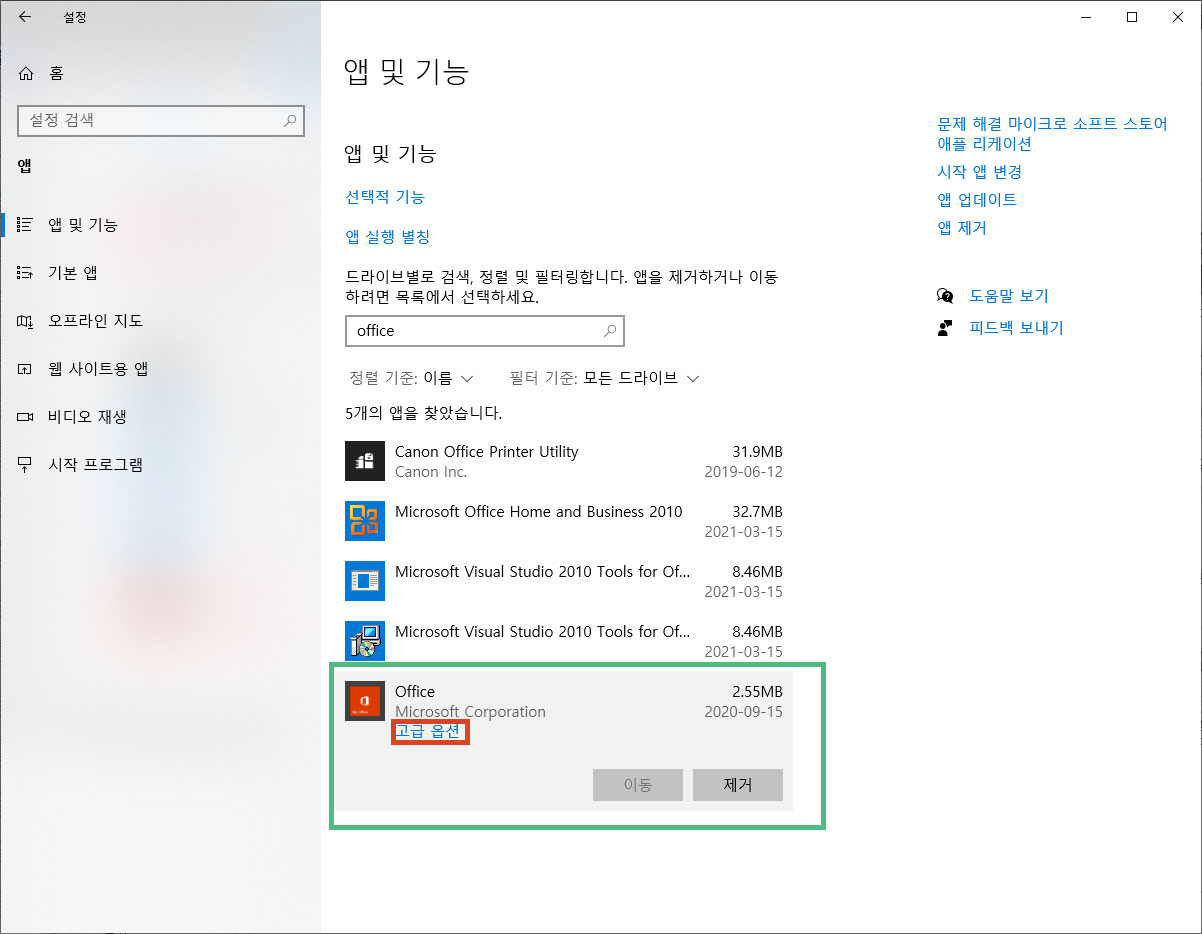Open the 앱 제거 link
The height and width of the screenshot is (934, 1202).
pyautogui.click(x=962, y=228)
